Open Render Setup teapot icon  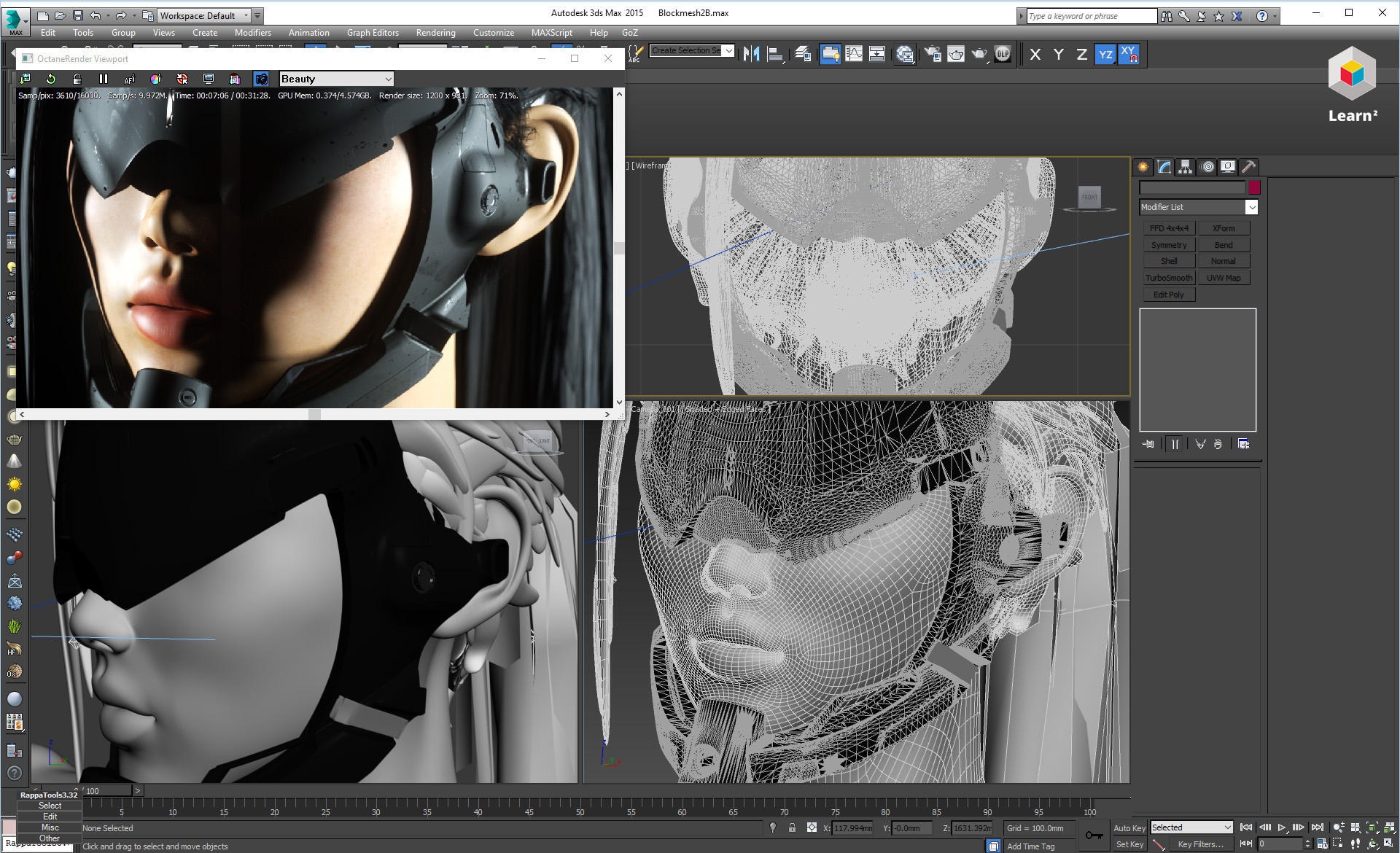pyautogui.click(x=933, y=54)
